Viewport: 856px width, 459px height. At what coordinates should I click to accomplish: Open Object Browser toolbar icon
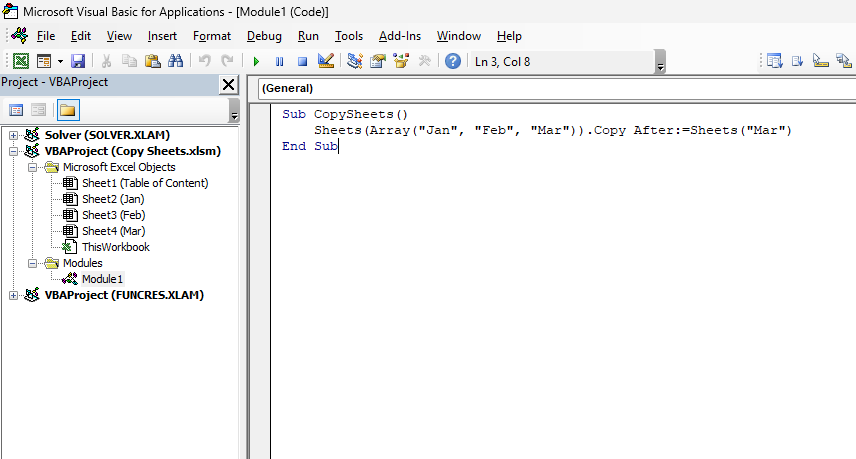[x=401, y=61]
